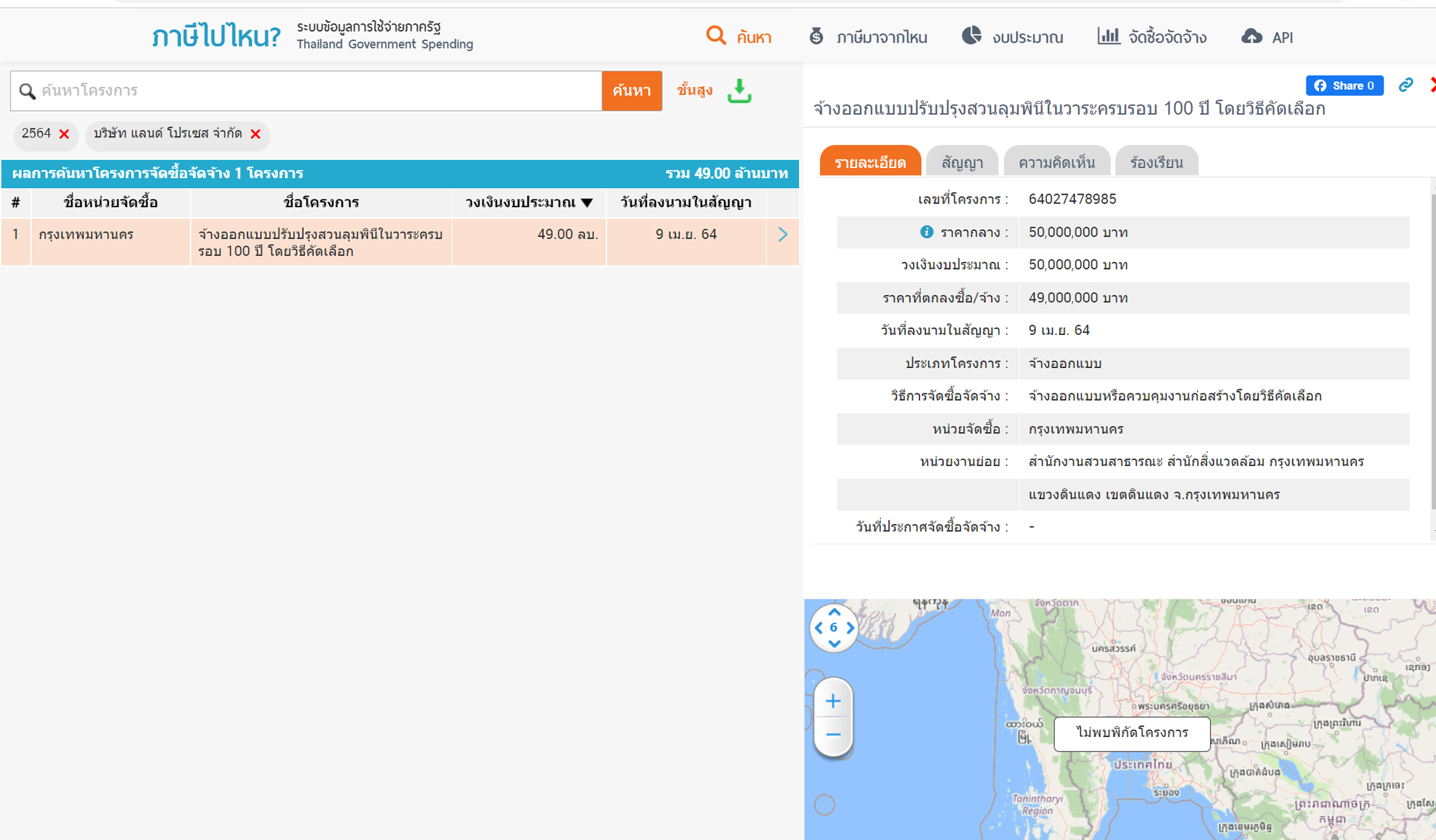
Task: Sort by วงเงินงบประมาณ column arrow
Action: click(587, 203)
